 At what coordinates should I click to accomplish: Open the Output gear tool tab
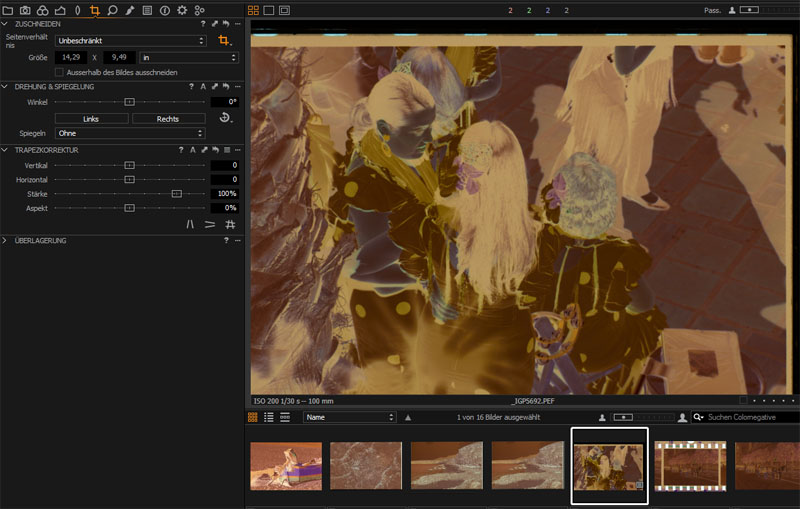(182, 10)
